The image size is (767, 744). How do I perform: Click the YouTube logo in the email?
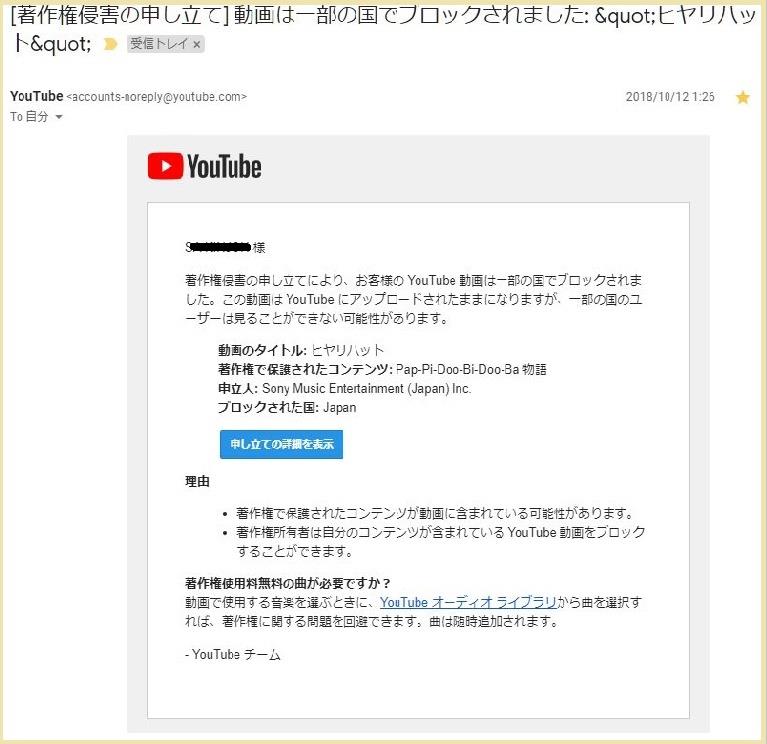click(204, 166)
